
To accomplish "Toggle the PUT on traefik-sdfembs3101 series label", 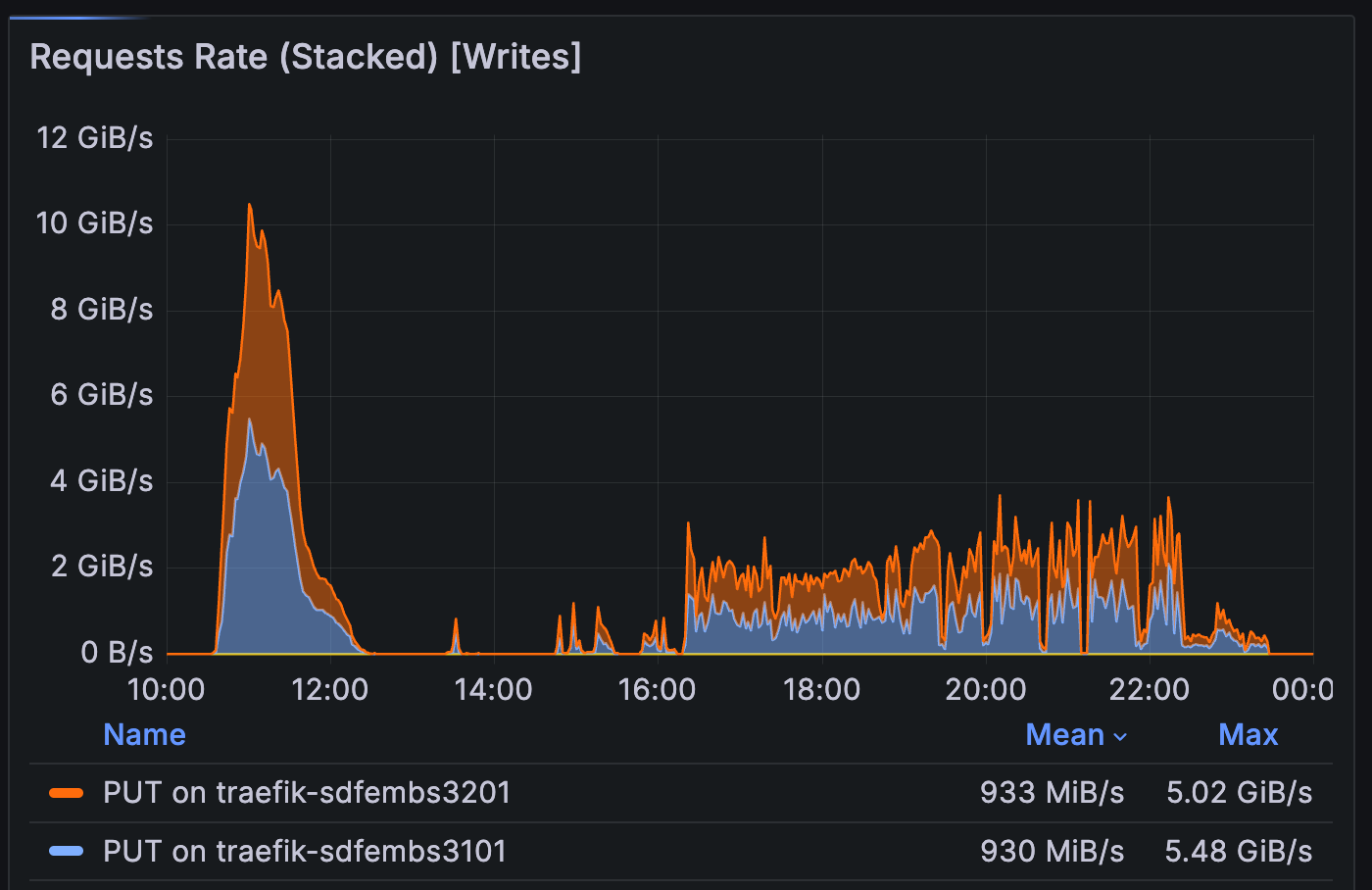I will click(x=305, y=851).
